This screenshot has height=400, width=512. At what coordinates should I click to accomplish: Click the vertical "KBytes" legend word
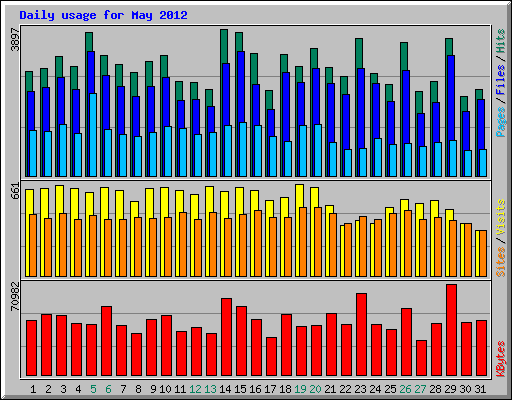(500, 359)
